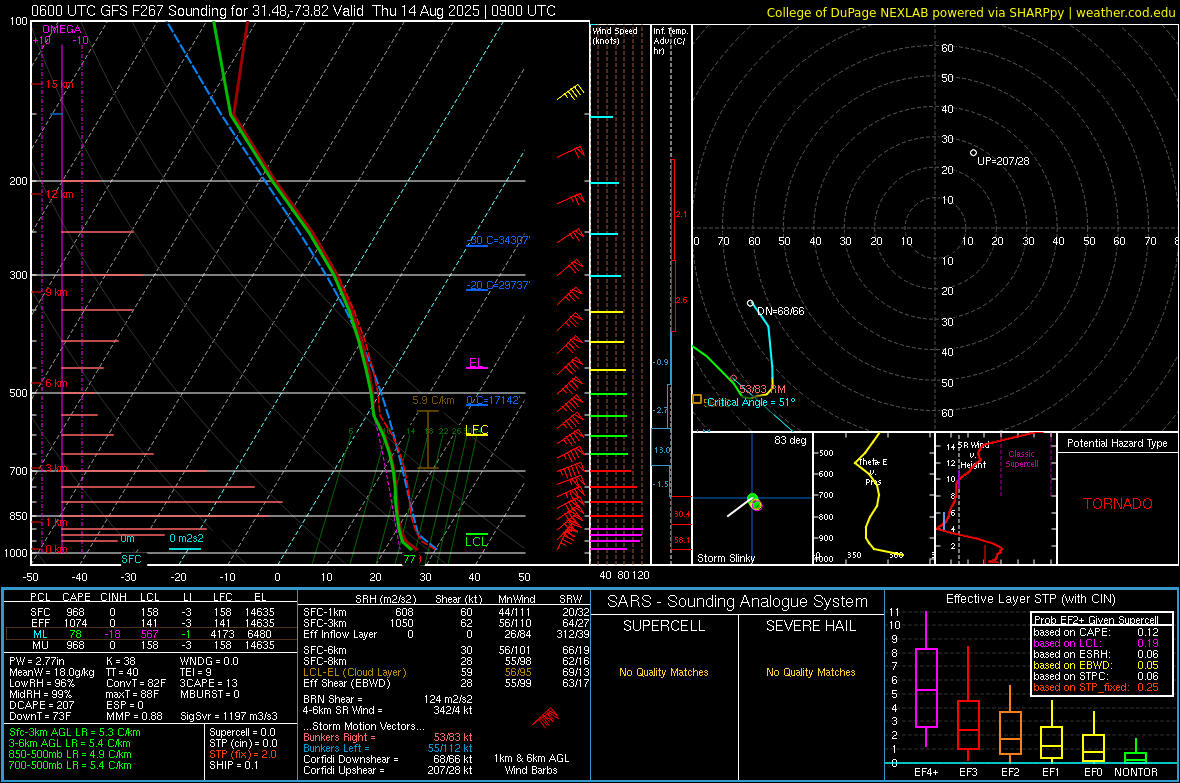Click the TORNADO hazard type text
Viewport: 1180px width, 783px height.
click(x=1117, y=504)
